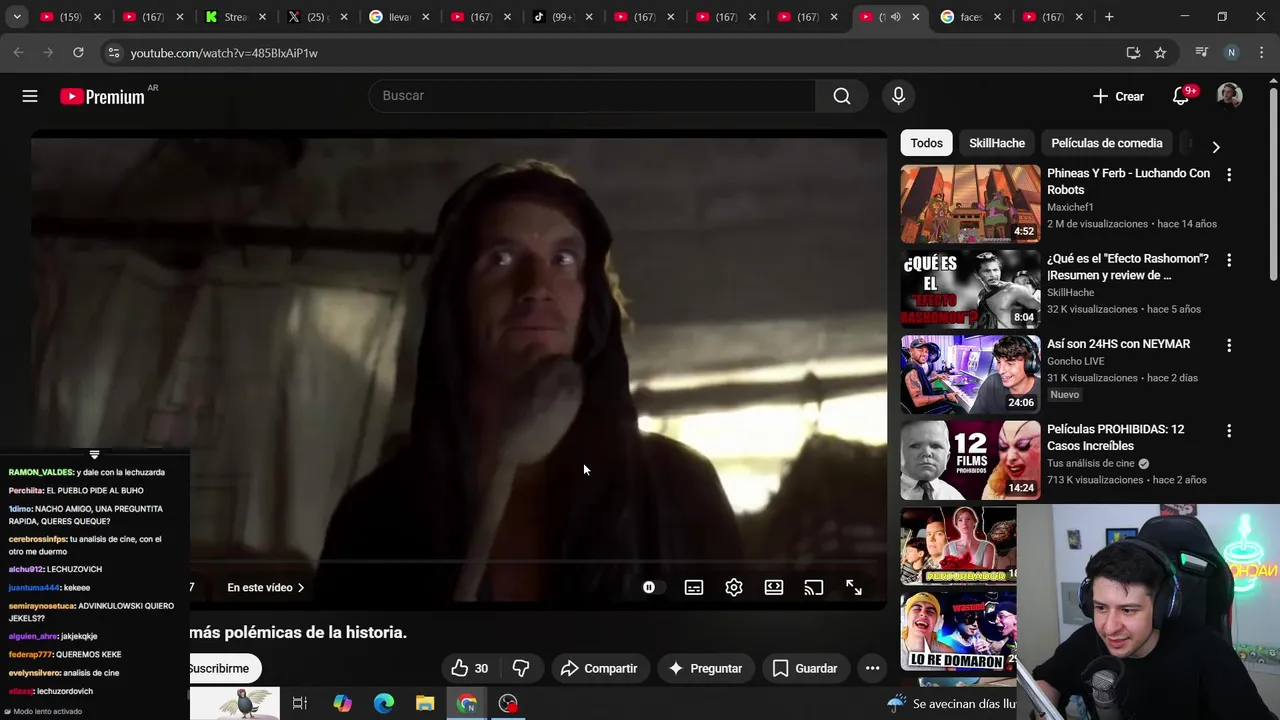Image resolution: width=1280 pixels, height=720 pixels.
Task: Open the Maxichef1 channel name
Action: [x=1070, y=207]
